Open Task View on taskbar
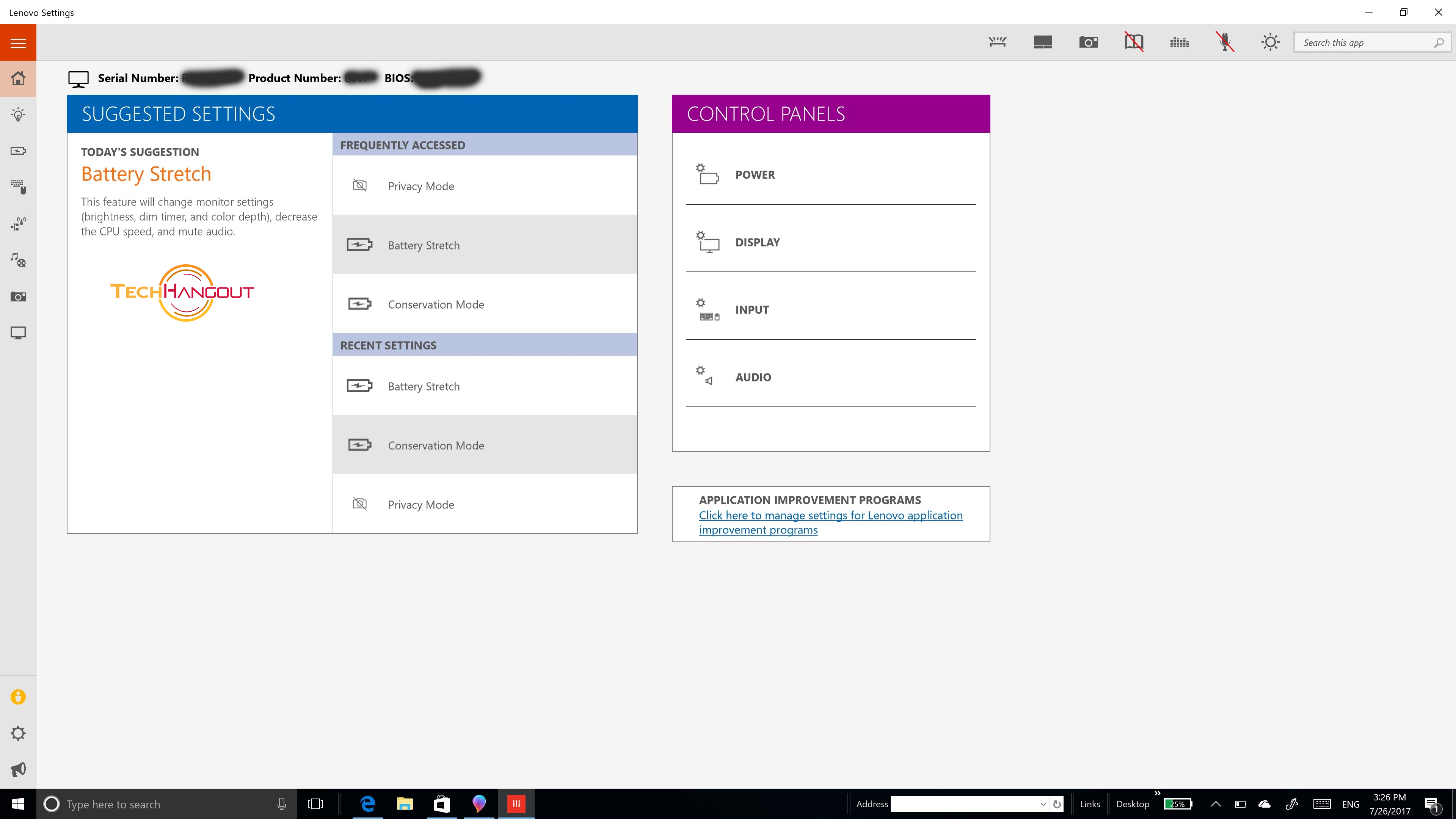This screenshot has height=819, width=1456. tap(315, 804)
